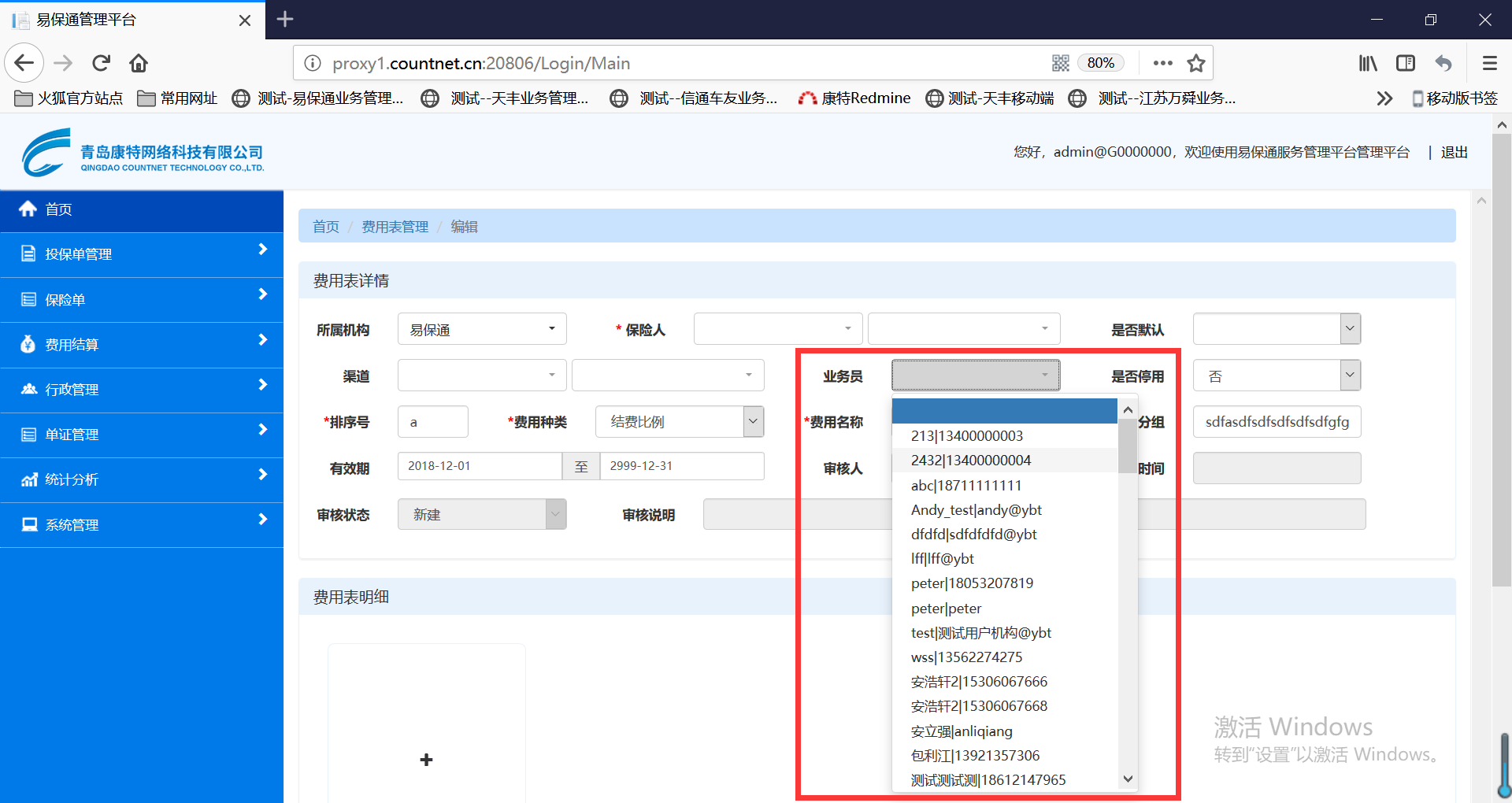Open page actions three-dots menu
1512x803 pixels.
(x=1162, y=63)
